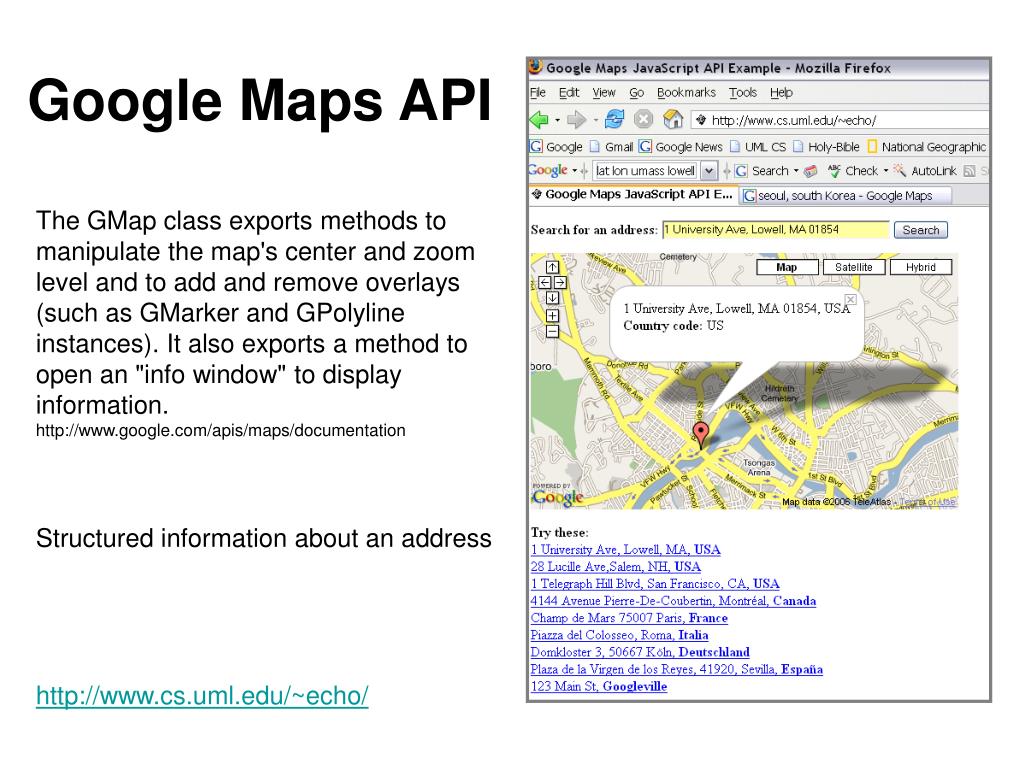Click the Google Toolbar search text box
The image size is (1024, 768).
tap(647, 171)
